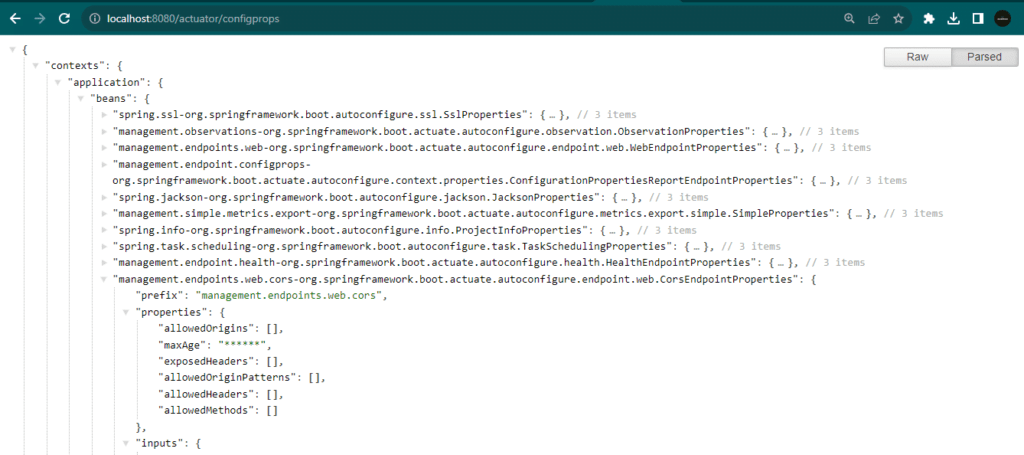Click the "// 3 items" comment on the spring.jackson row
The height and width of the screenshot is (455, 1024).
[679, 197]
